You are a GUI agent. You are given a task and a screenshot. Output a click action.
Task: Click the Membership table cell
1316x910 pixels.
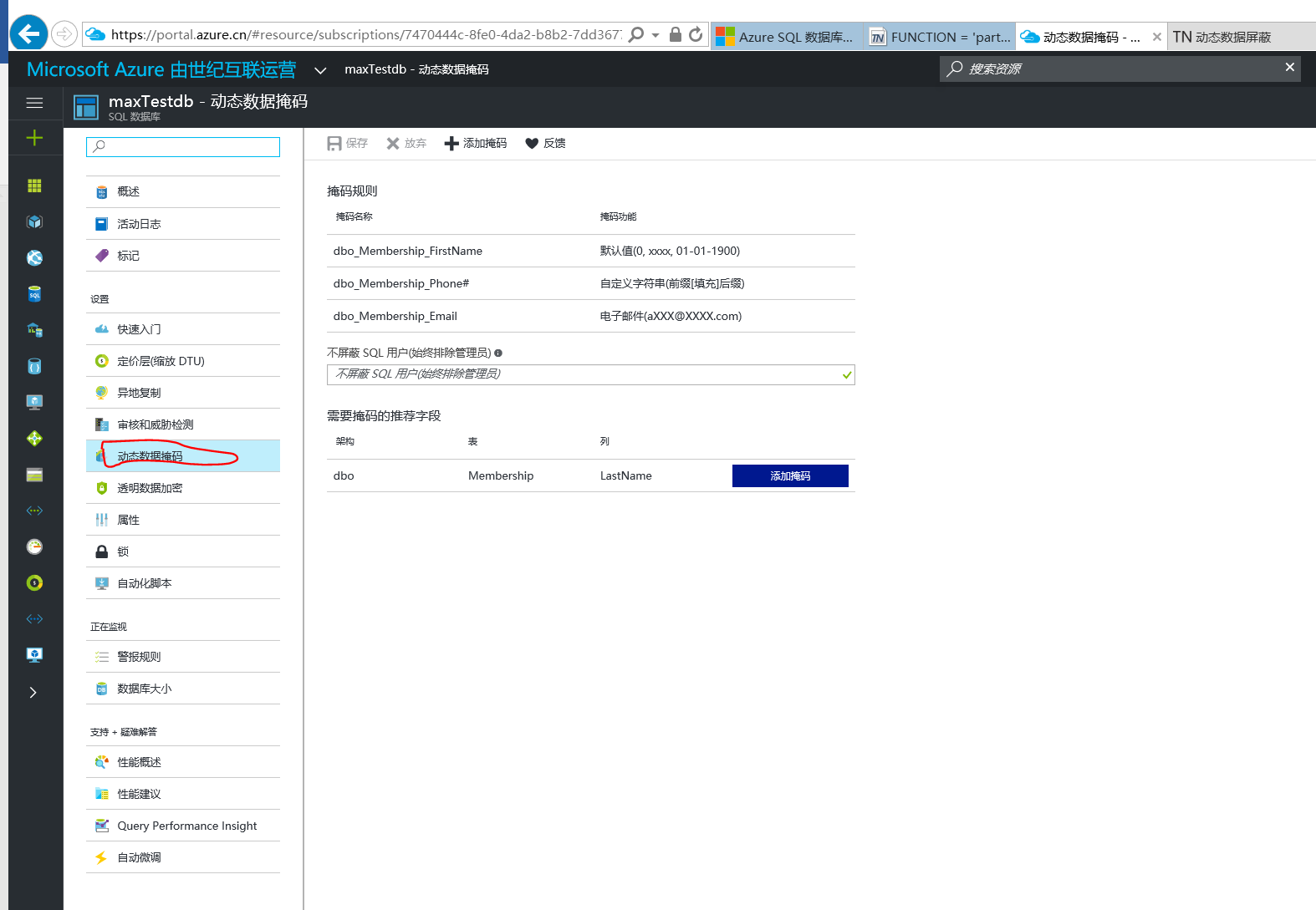(x=501, y=475)
